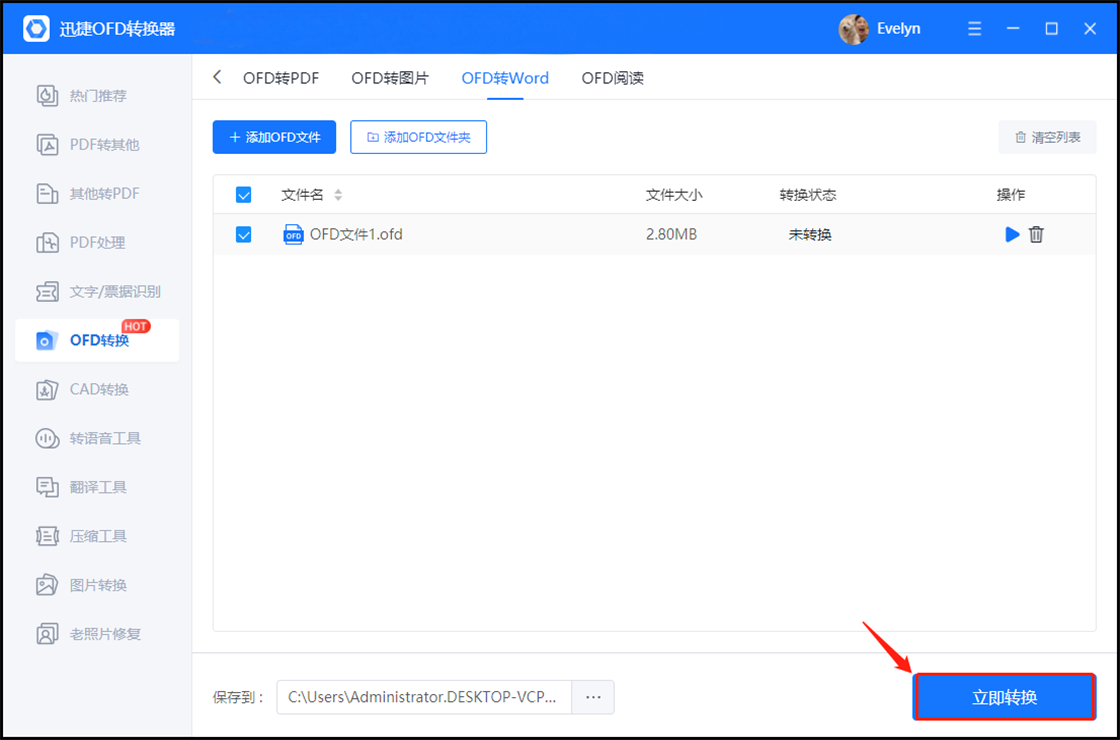
Task: Click the 迅捷OFD转换器 app logo
Action: 36,29
